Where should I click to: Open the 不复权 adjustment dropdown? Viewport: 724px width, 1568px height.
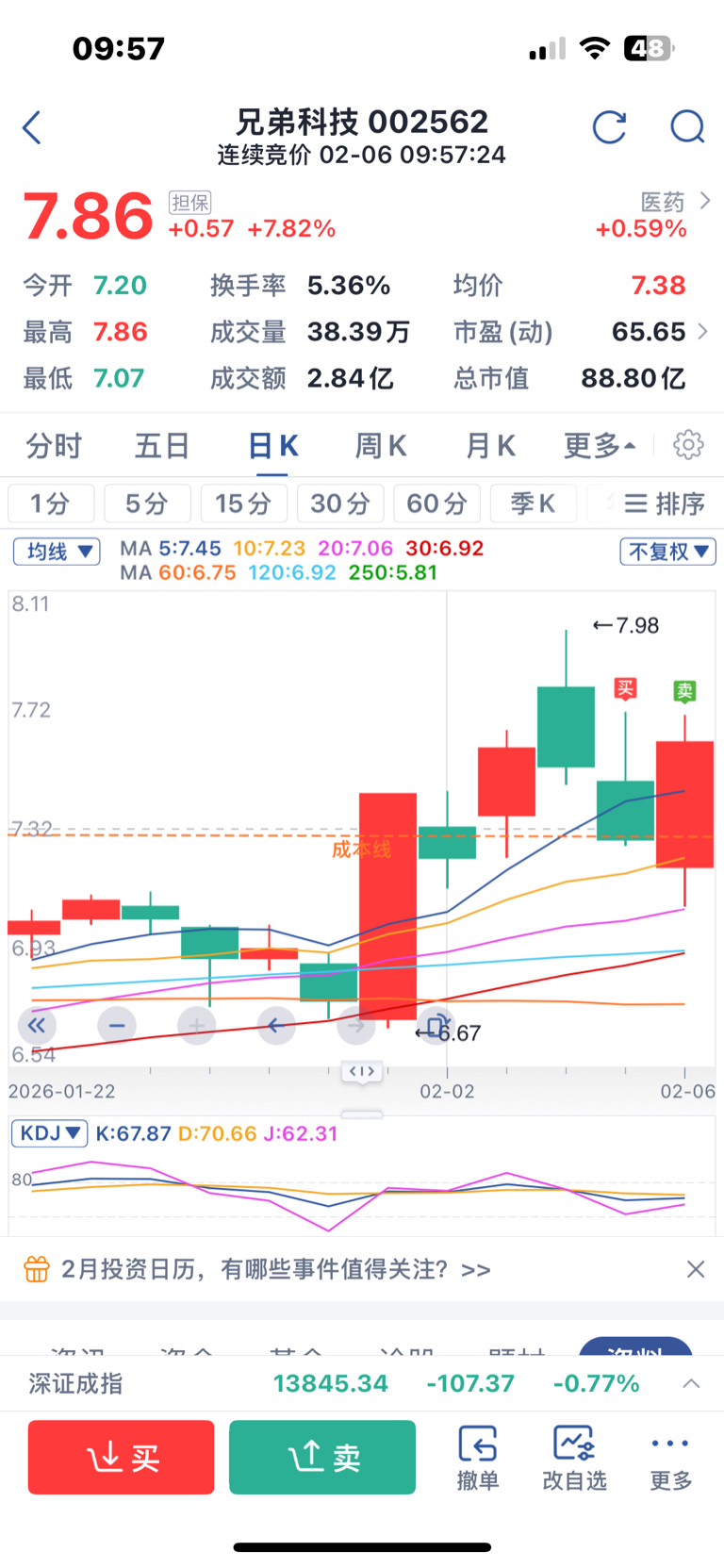point(667,552)
